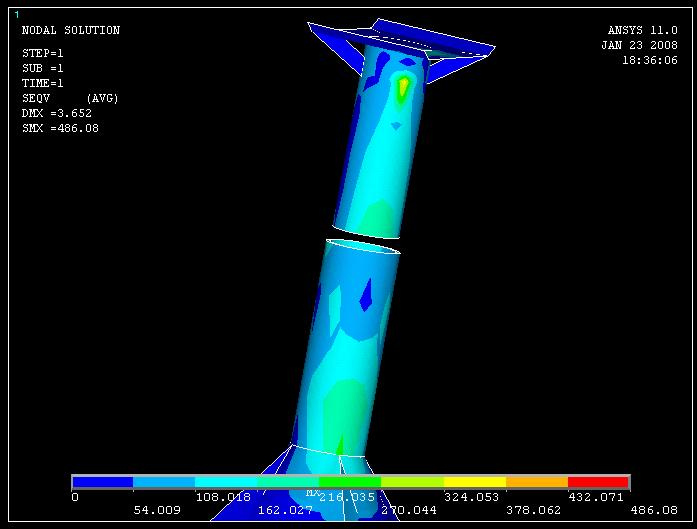Screen dimensions: 697x529
Task: Click the STEP=1 label
Action: [x=43, y=53]
